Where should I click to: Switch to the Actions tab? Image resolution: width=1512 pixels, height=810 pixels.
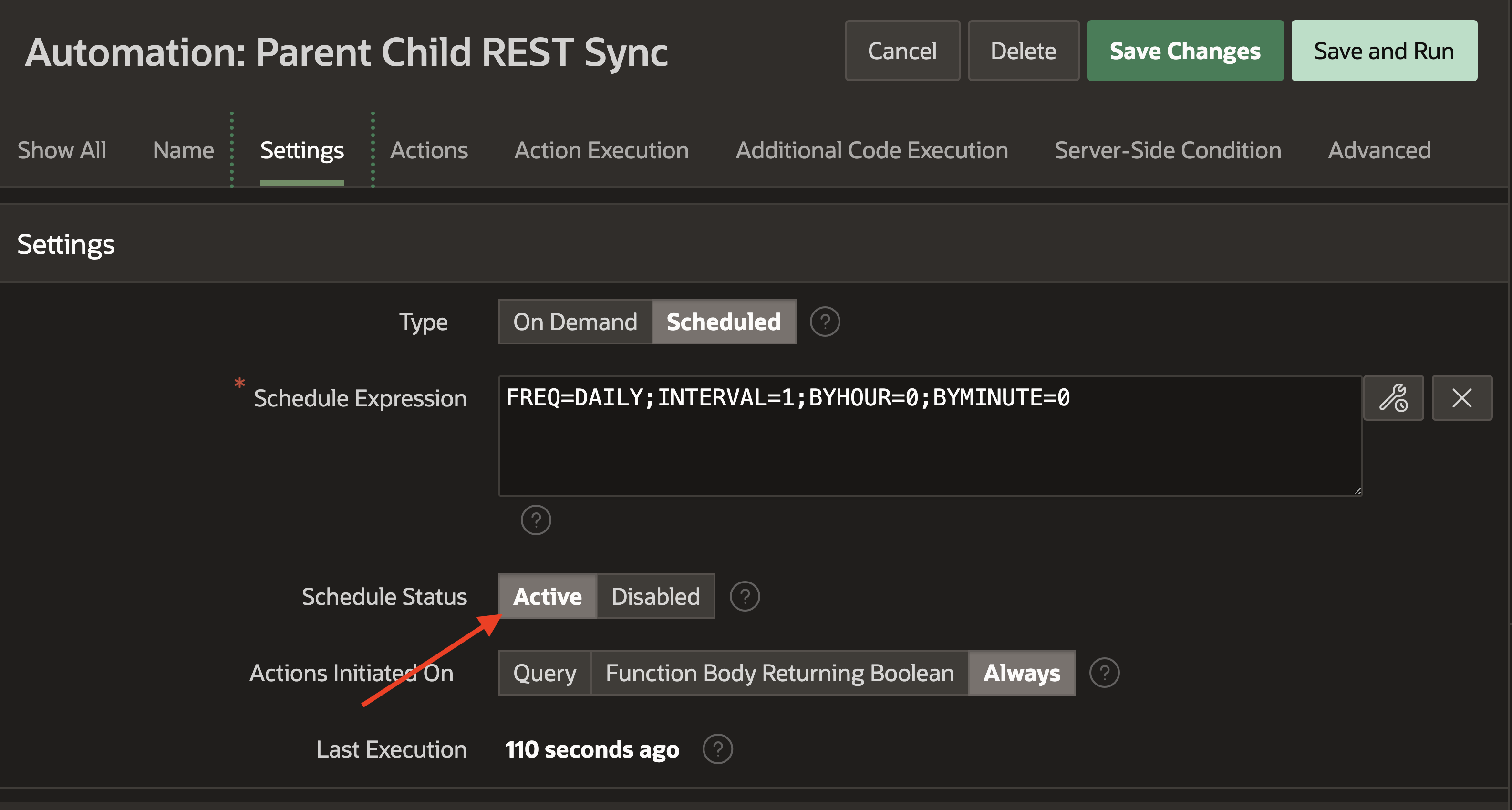(x=429, y=150)
